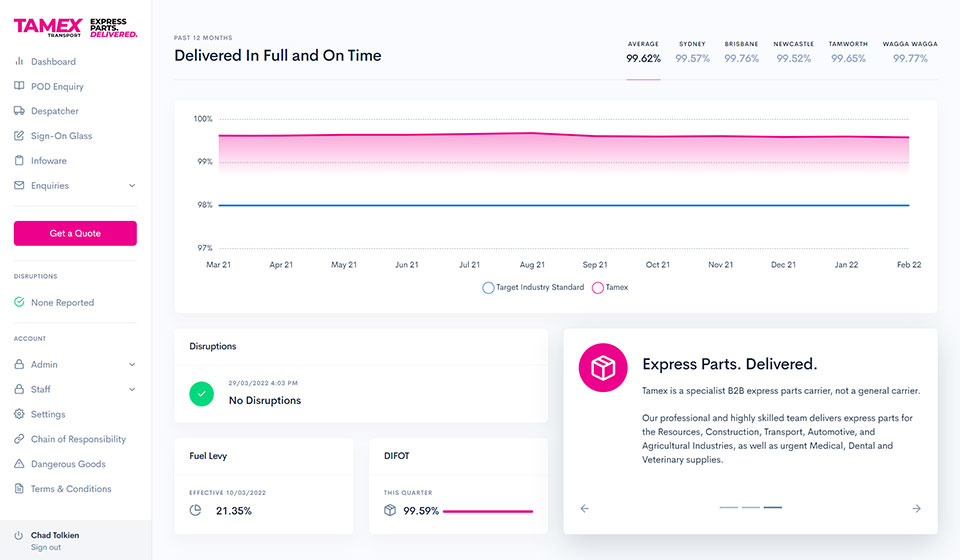960x560 pixels.
Task: Click the Enquiries envelope icon
Action: click(x=19, y=185)
